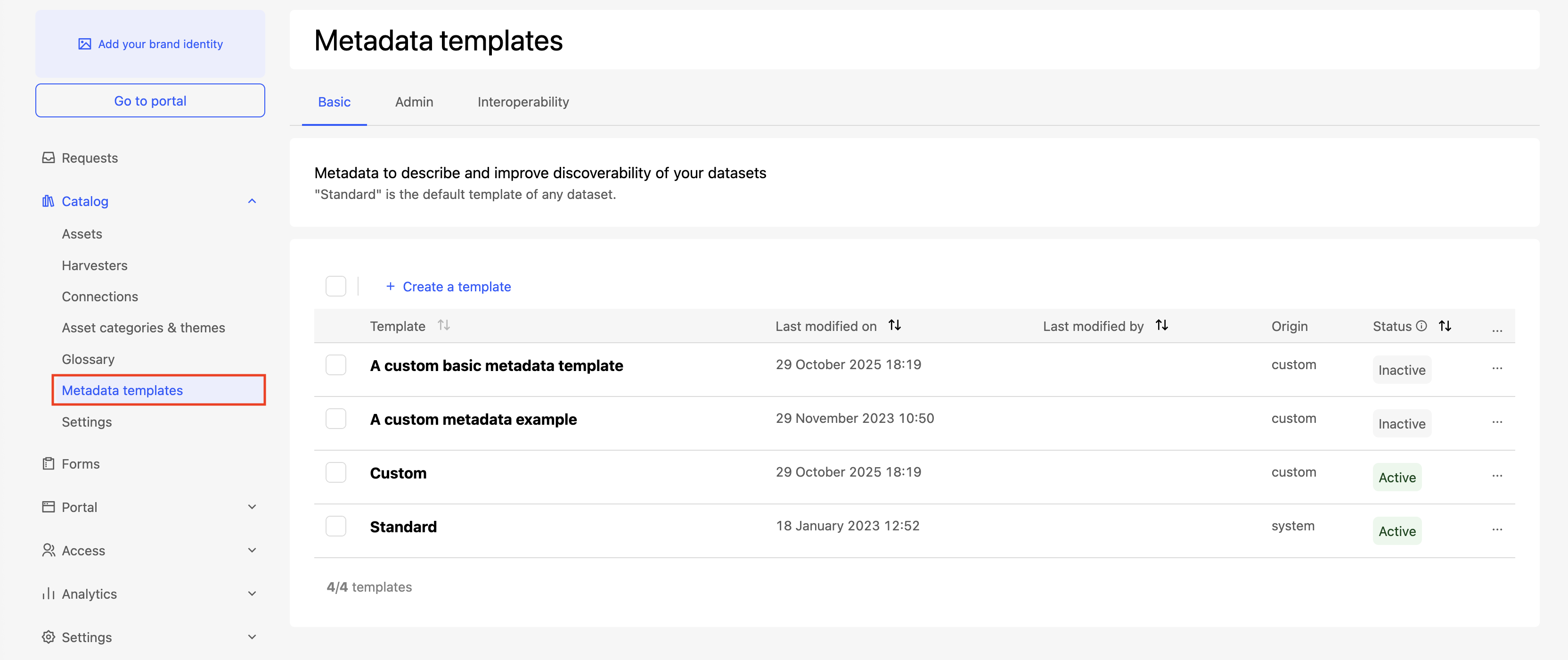The width and height of the screenshot is (1568, 660).
Task: Expand the Access section chevron
Action: pyautogui.click(x=252, y=550)
